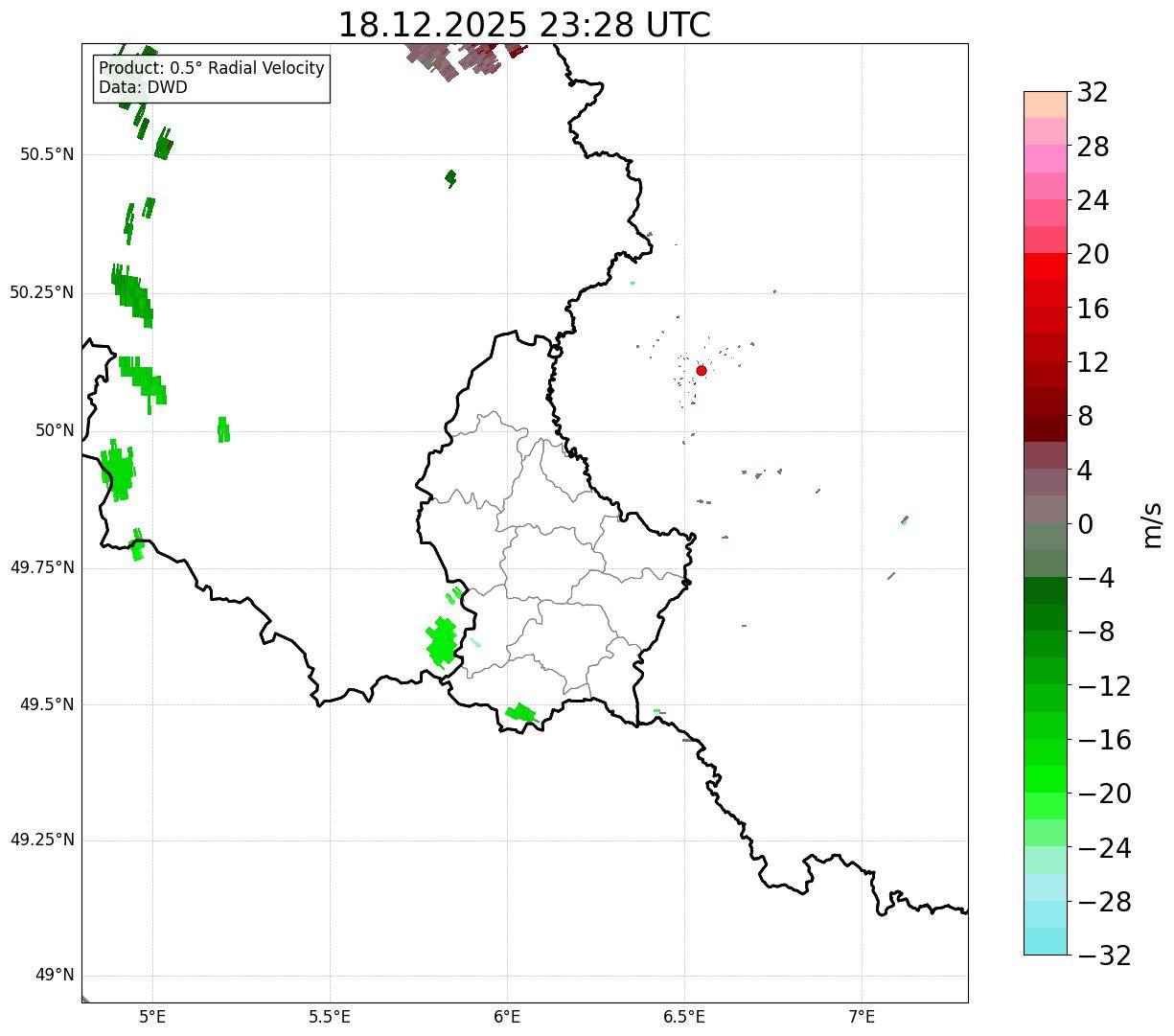The height and width of the screenshot is (1036, 1174).
Task: Click the 5°E longitude label
Action: (x=153, y=1018)
